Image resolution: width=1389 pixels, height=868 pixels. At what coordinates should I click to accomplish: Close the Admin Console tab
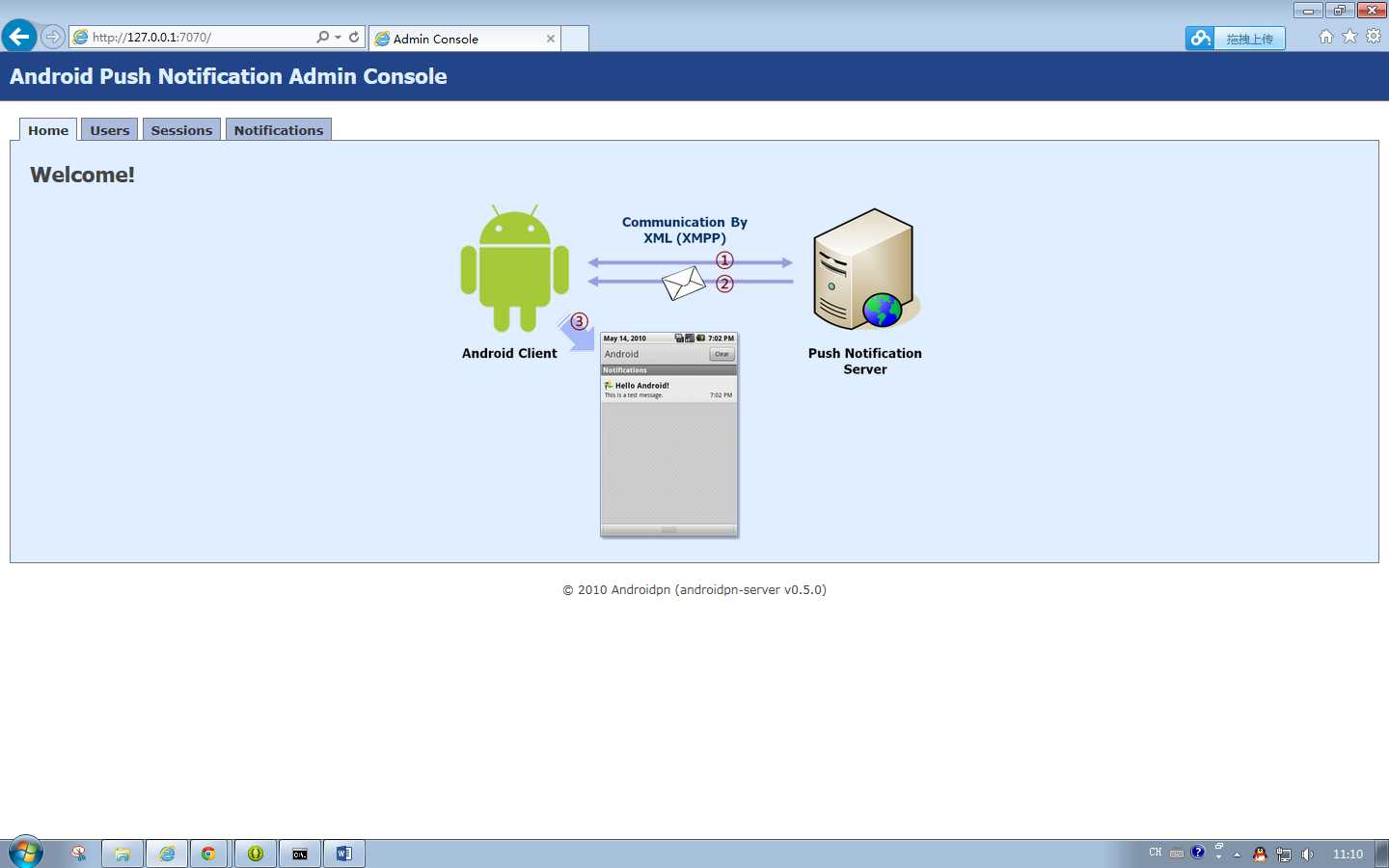tap(551, 39)
